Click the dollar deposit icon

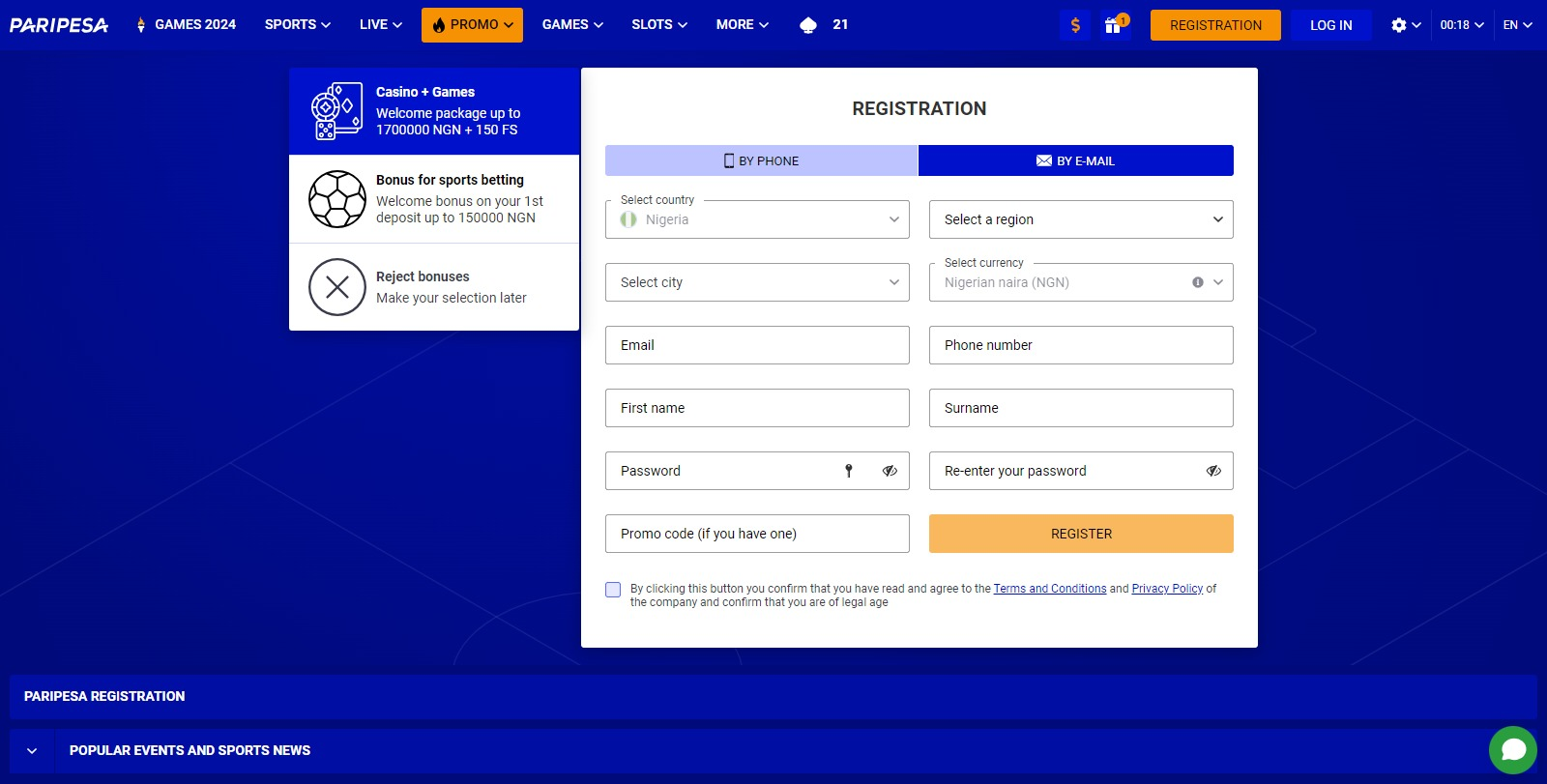pyautogui.click(x=1075, y=25)
